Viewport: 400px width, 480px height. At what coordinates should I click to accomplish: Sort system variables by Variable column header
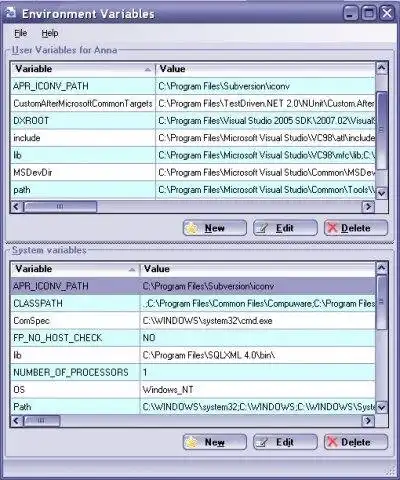click(75, 269)
